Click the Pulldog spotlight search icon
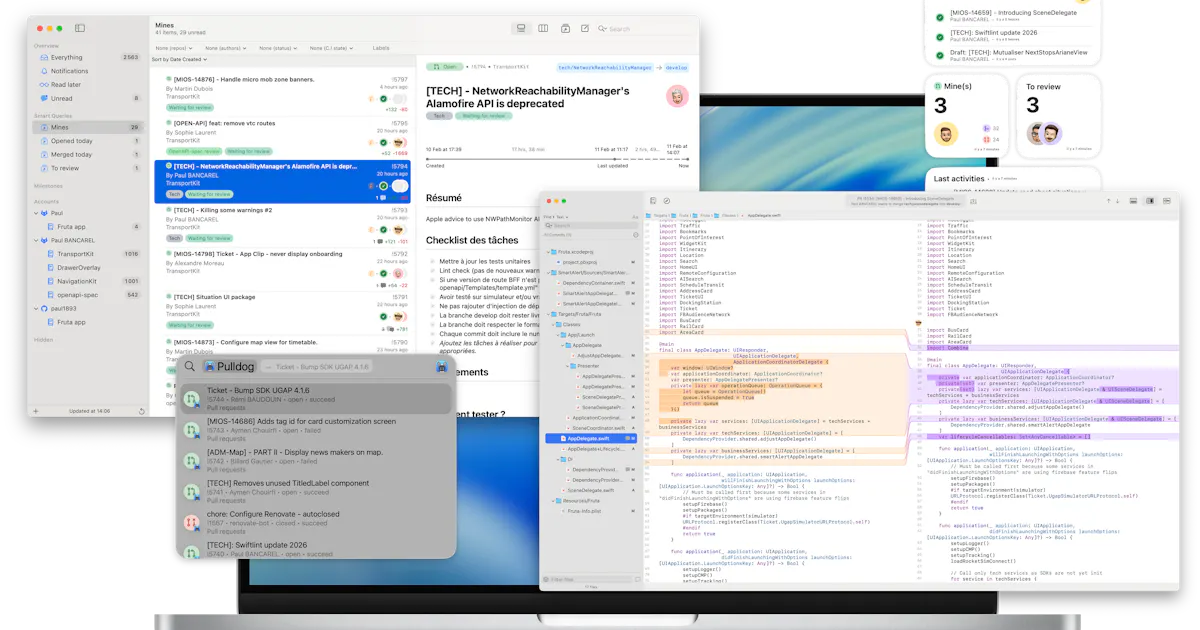 tap(190, 367)
